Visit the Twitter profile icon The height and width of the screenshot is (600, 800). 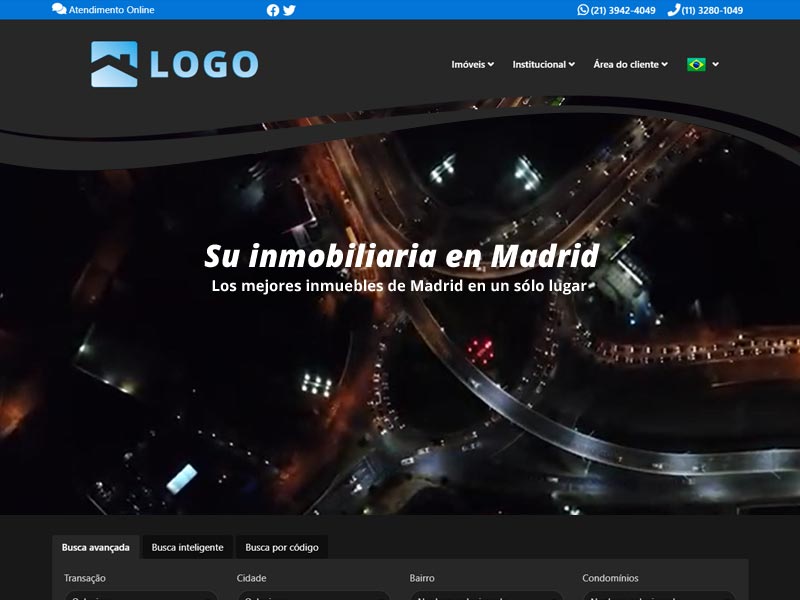[x=289, y=10]
